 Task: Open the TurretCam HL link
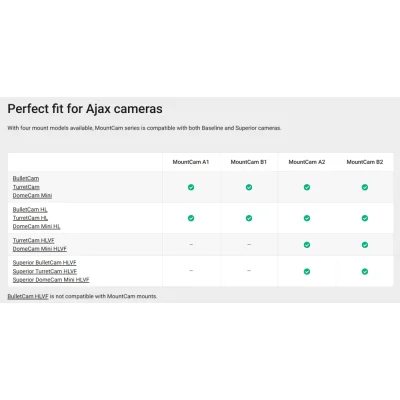point(30,218)
